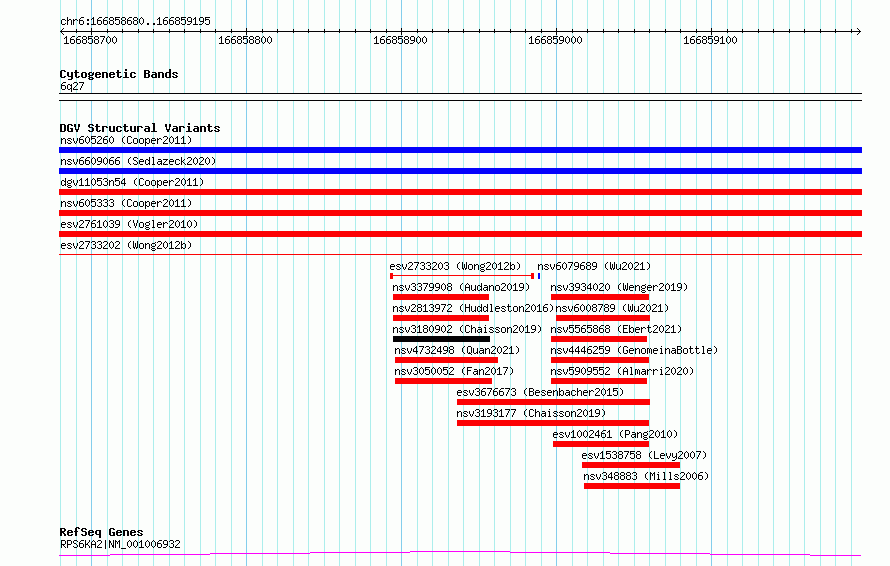Select the blue bar under nsv6609066
Screen dimensions: 890x566
tap(460, 171)
